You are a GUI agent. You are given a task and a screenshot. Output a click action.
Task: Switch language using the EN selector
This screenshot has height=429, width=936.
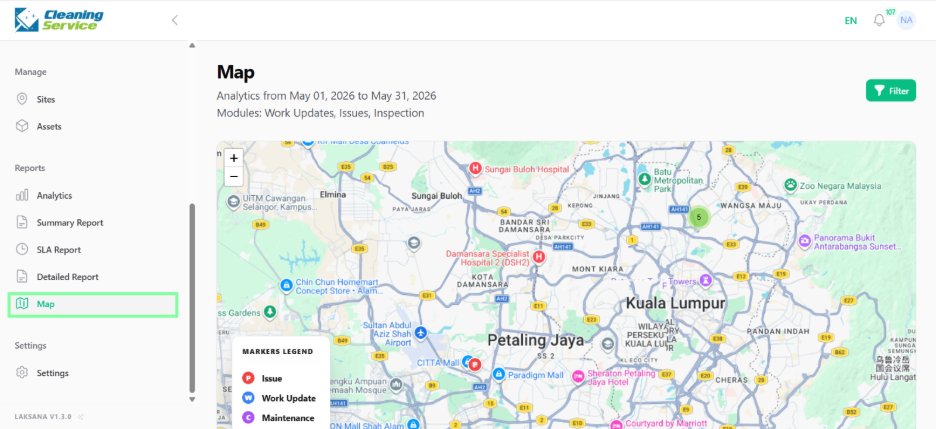[x=851, y=20]
